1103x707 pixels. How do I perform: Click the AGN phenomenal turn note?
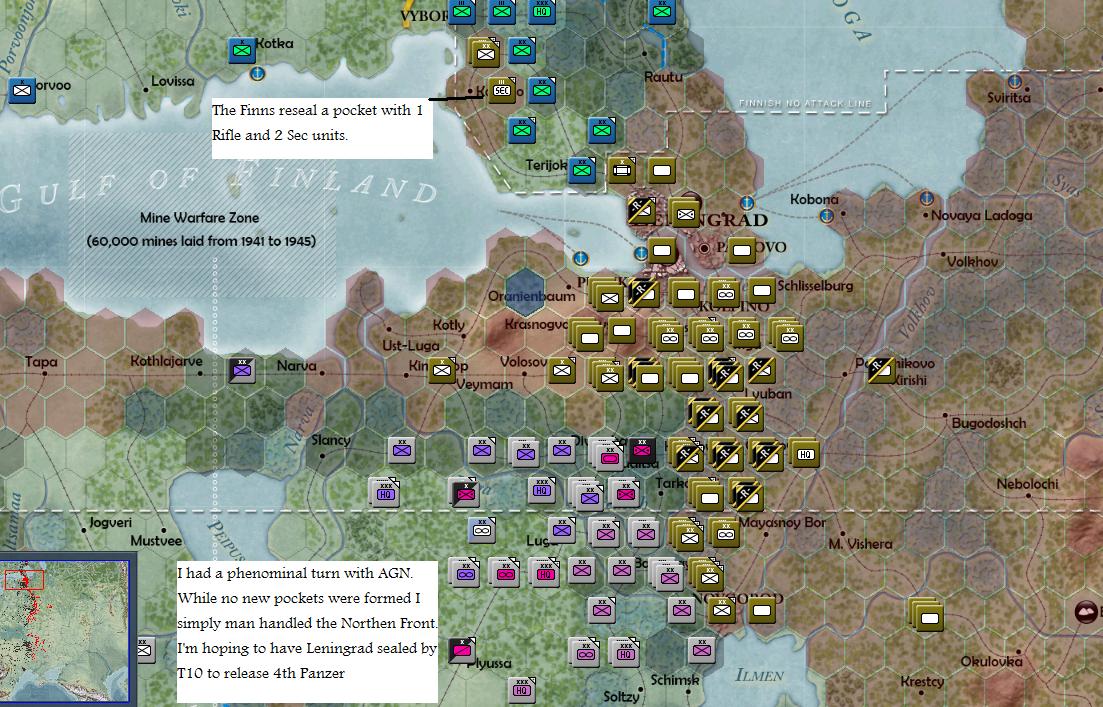(307, 631)
